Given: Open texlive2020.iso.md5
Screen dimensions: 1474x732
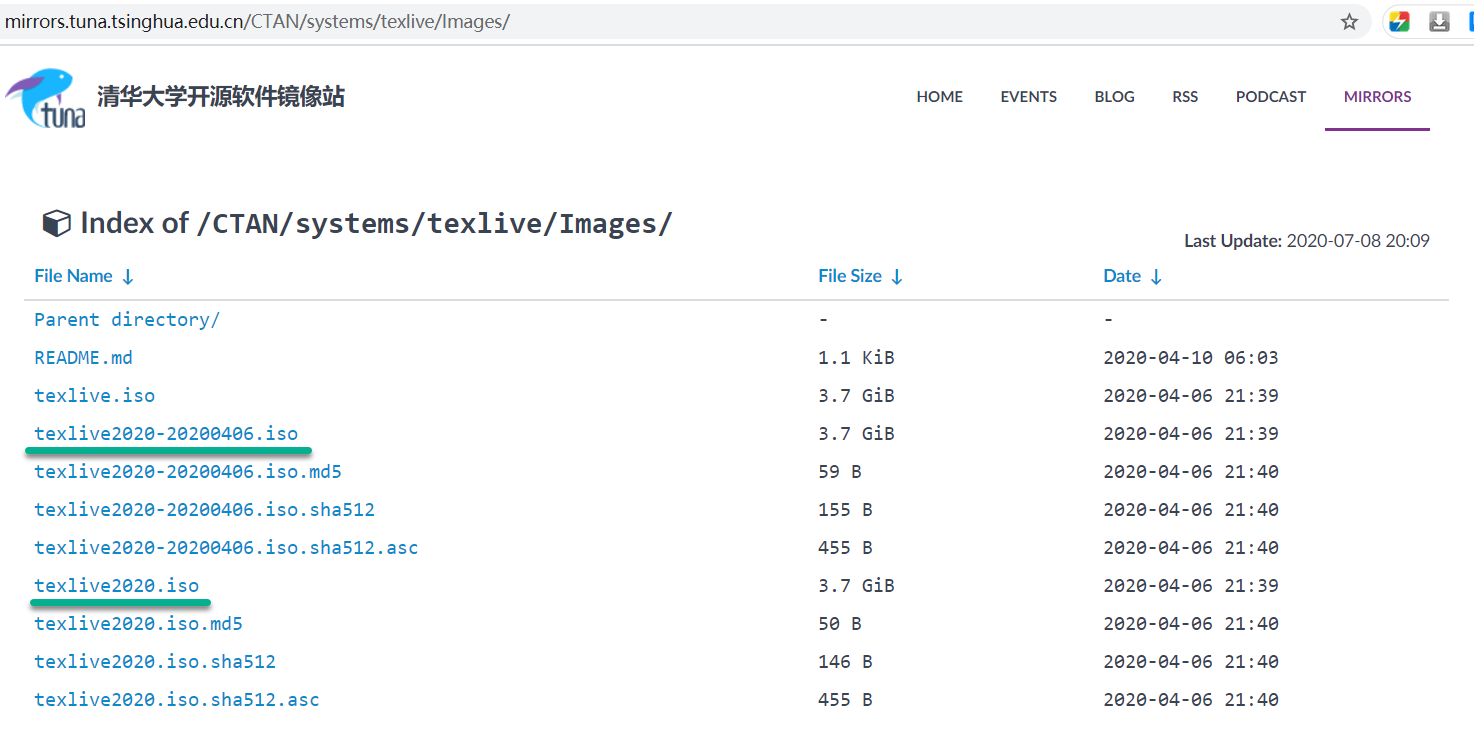Looking at the screenshot, I should [x=138, y=624].
